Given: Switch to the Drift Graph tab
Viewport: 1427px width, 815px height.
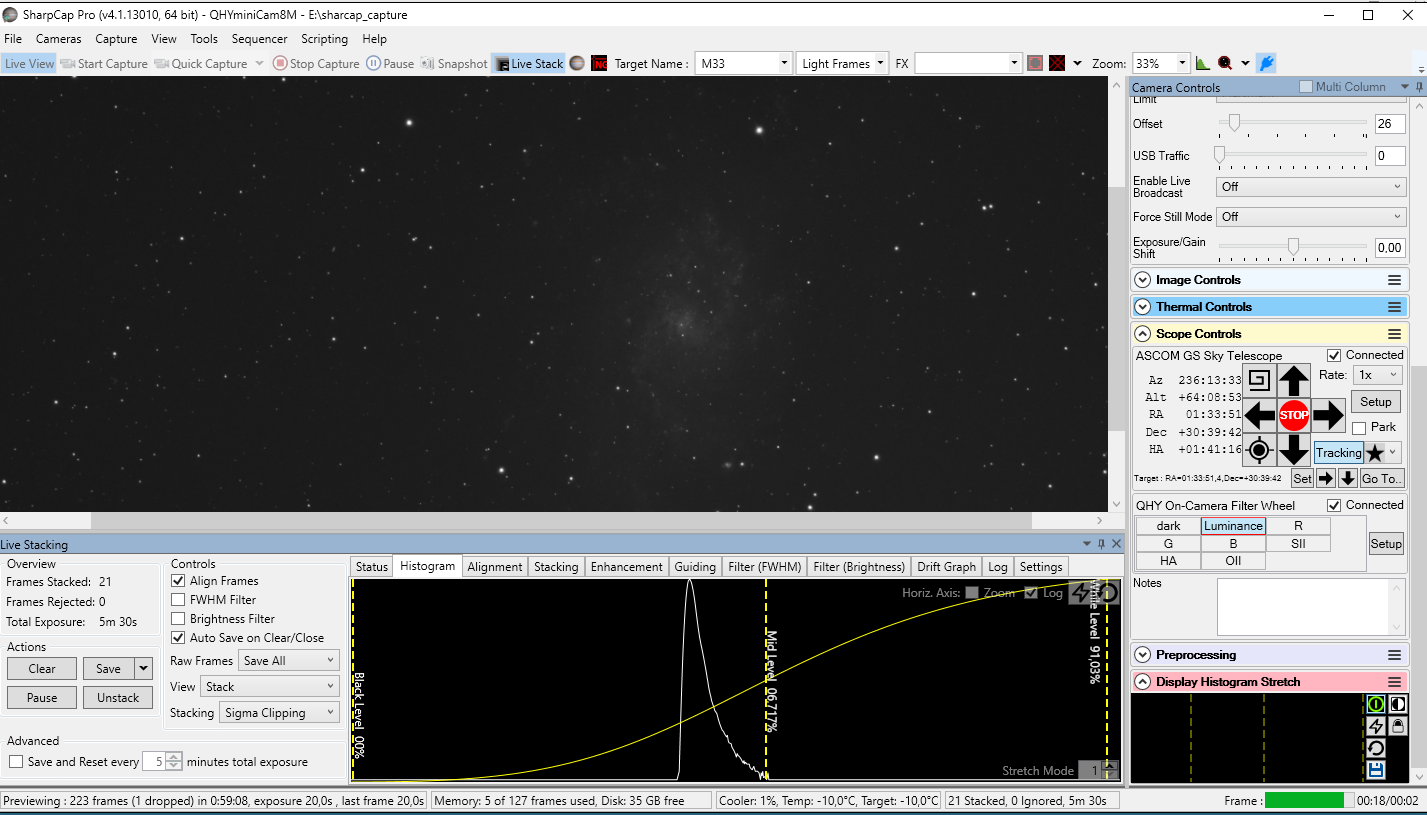Looking at the screenshot, I should [946, 567].
